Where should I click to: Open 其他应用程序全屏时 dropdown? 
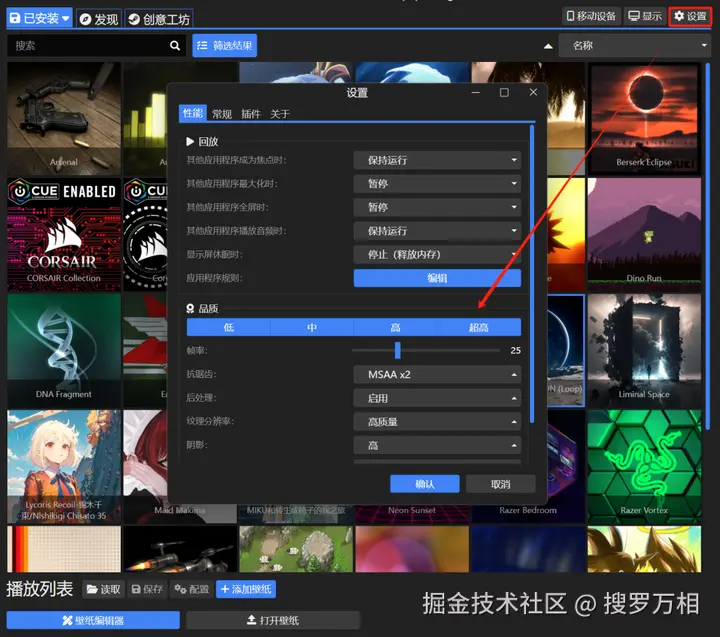pyautogui.click(x=437, y=207)
